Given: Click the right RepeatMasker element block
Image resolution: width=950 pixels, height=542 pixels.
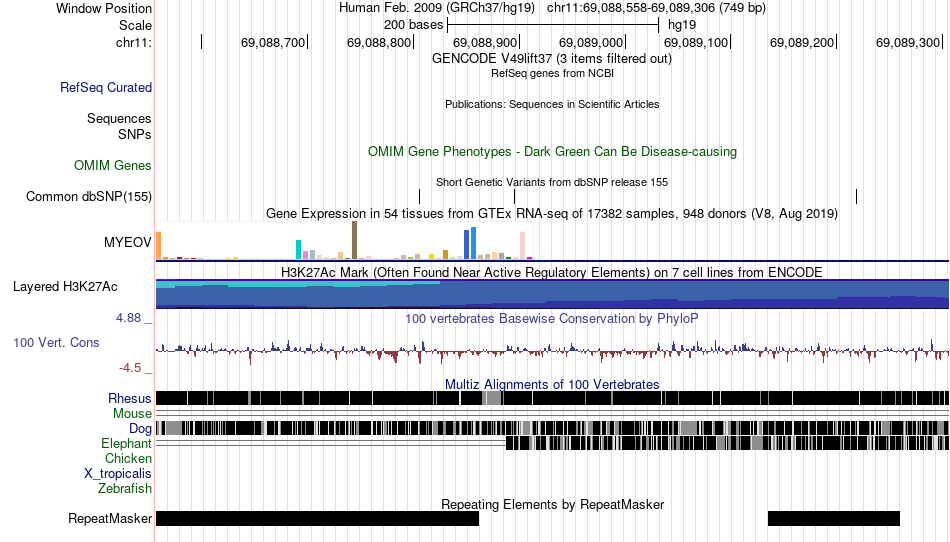Looking at the screenshot, I should pyautogui.click(x=834, y=518).
